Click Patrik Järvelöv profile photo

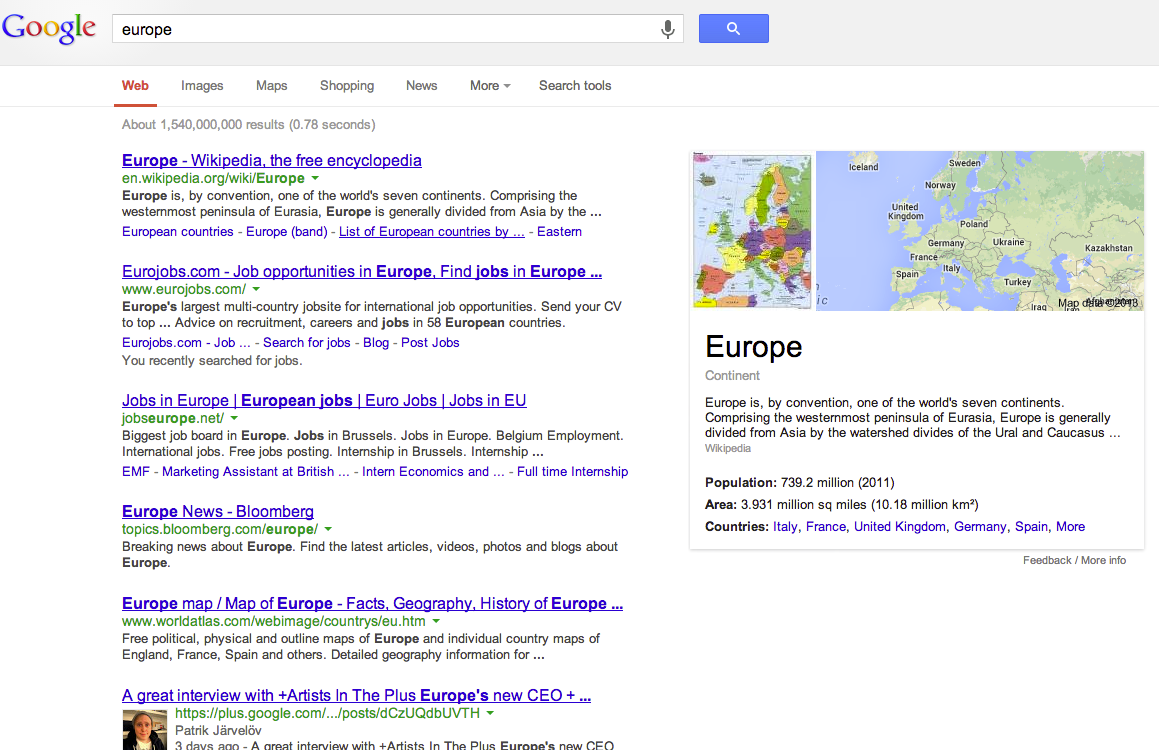point(144,730)
